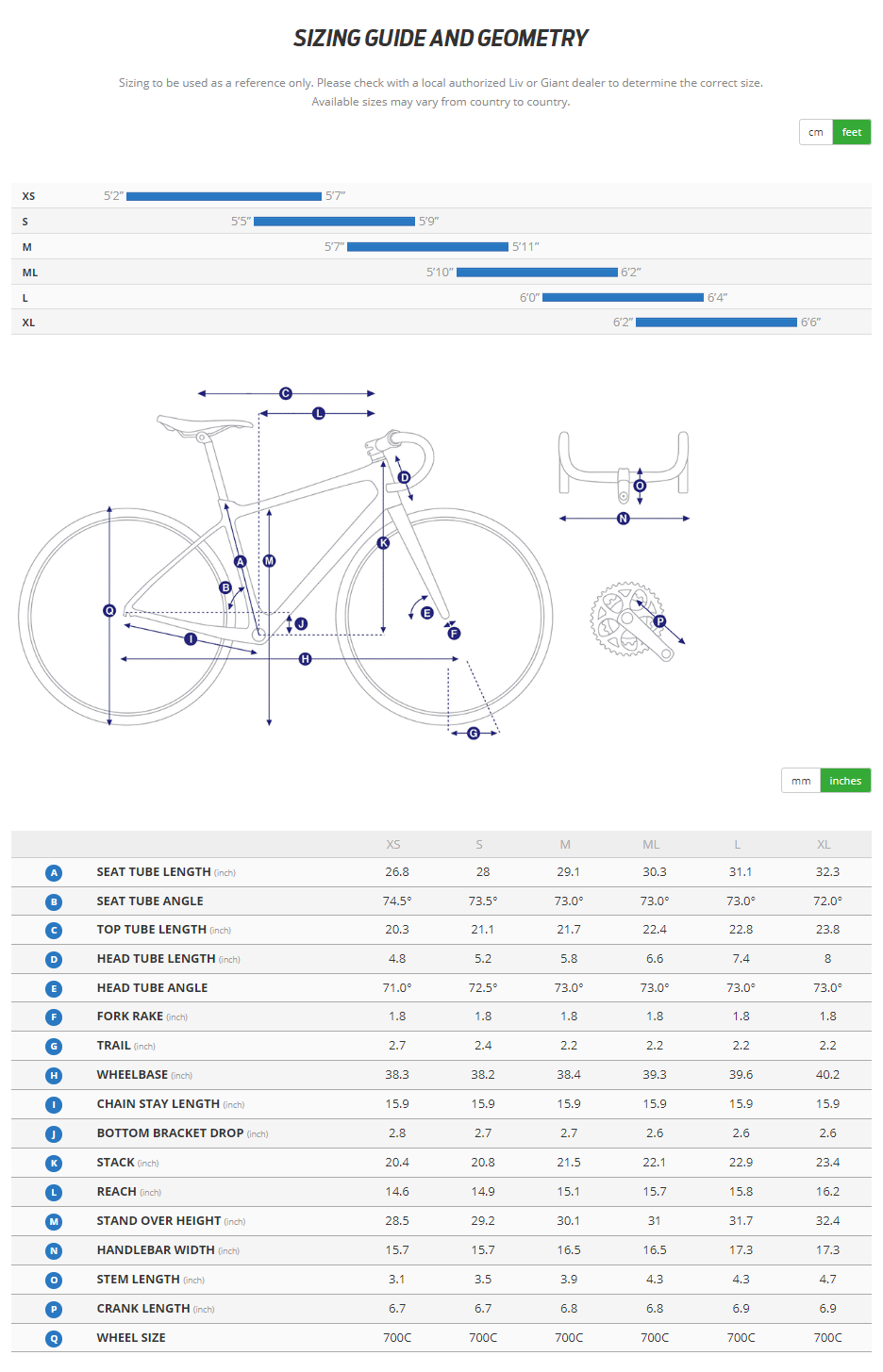This screenshot has width=883, height=1372.
Task: Switch height units to cm
Action: tap(815, 132)
